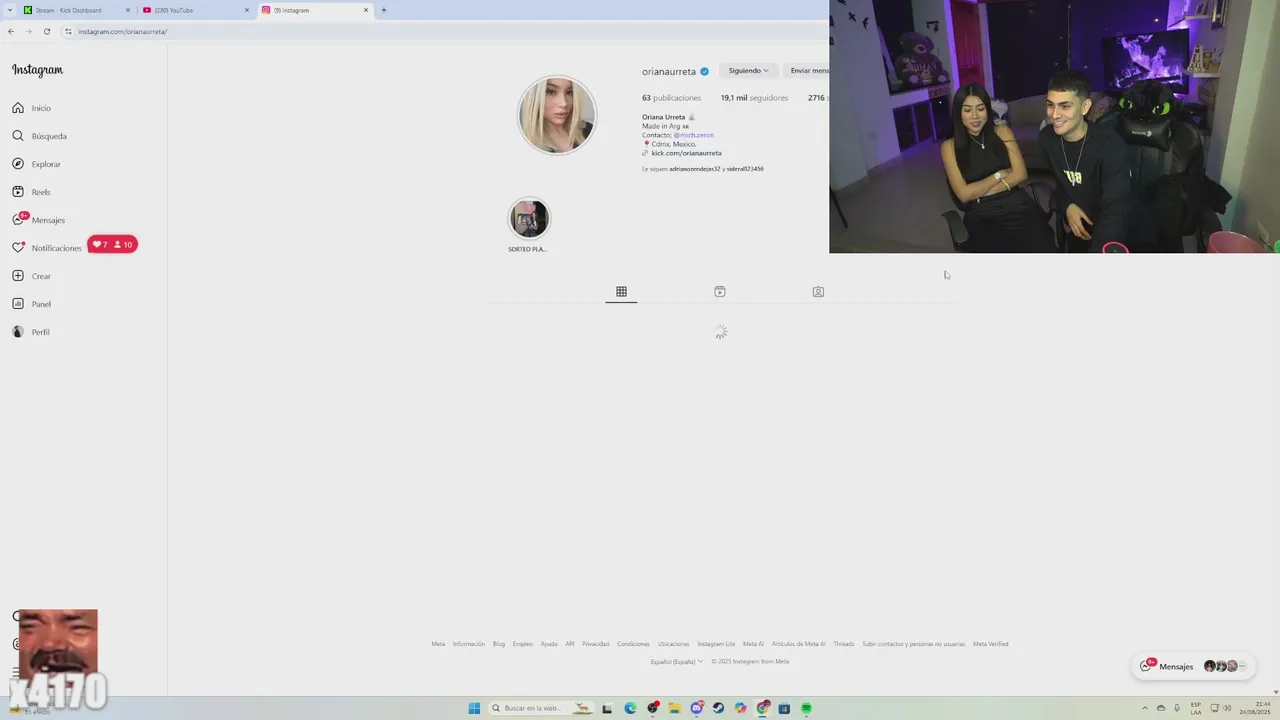Open the Threads footer link

844,644
